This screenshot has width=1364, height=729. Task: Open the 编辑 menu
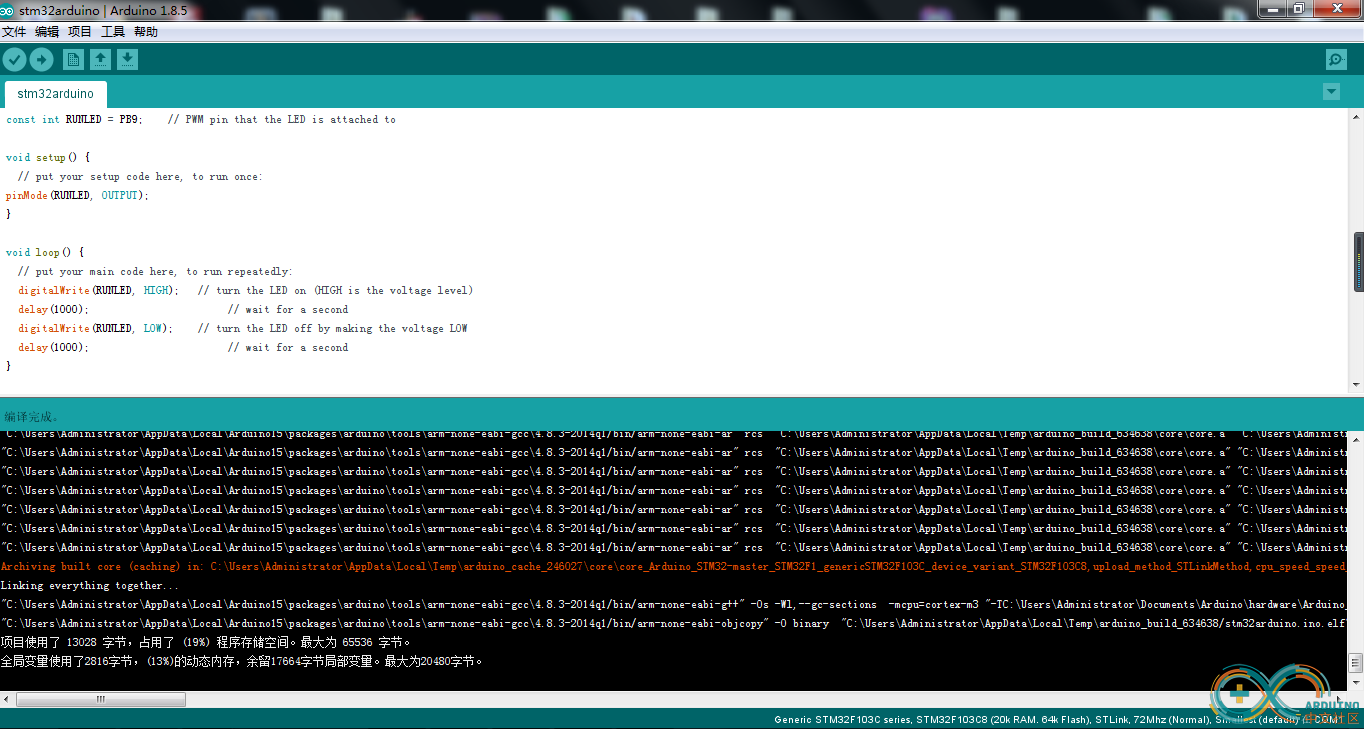47,32
